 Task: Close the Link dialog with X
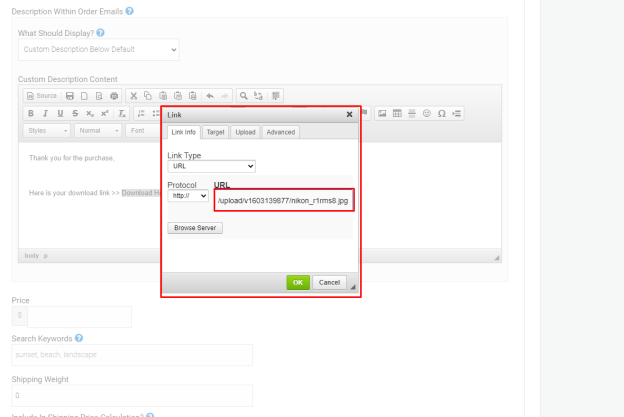349,115
